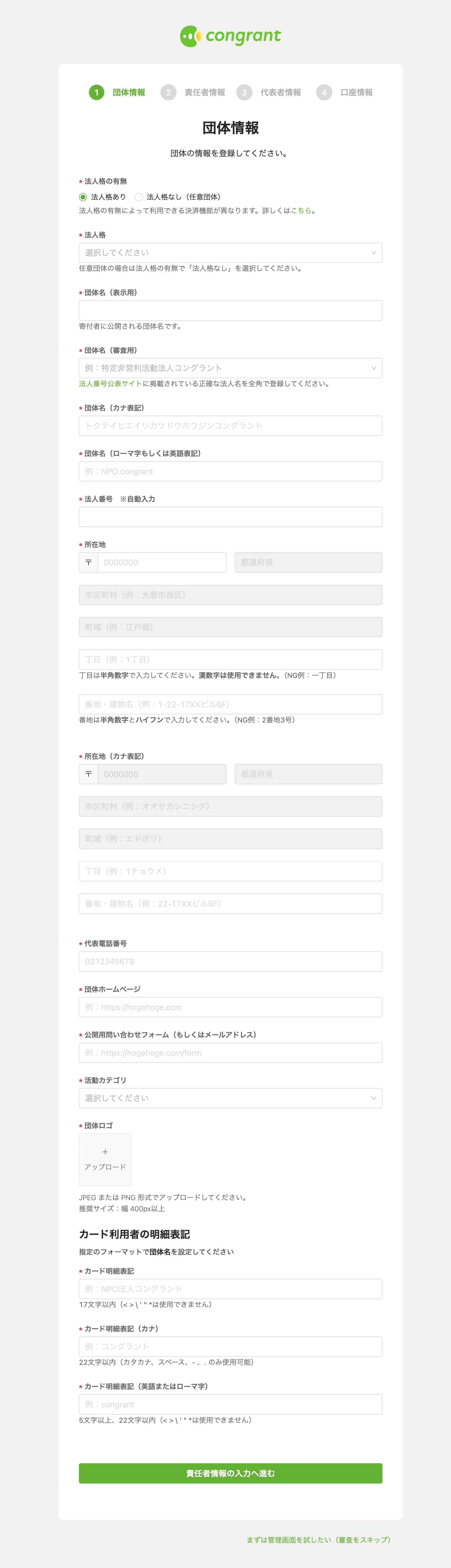Focus the カード明細表記 input field

click(231, 1289)
